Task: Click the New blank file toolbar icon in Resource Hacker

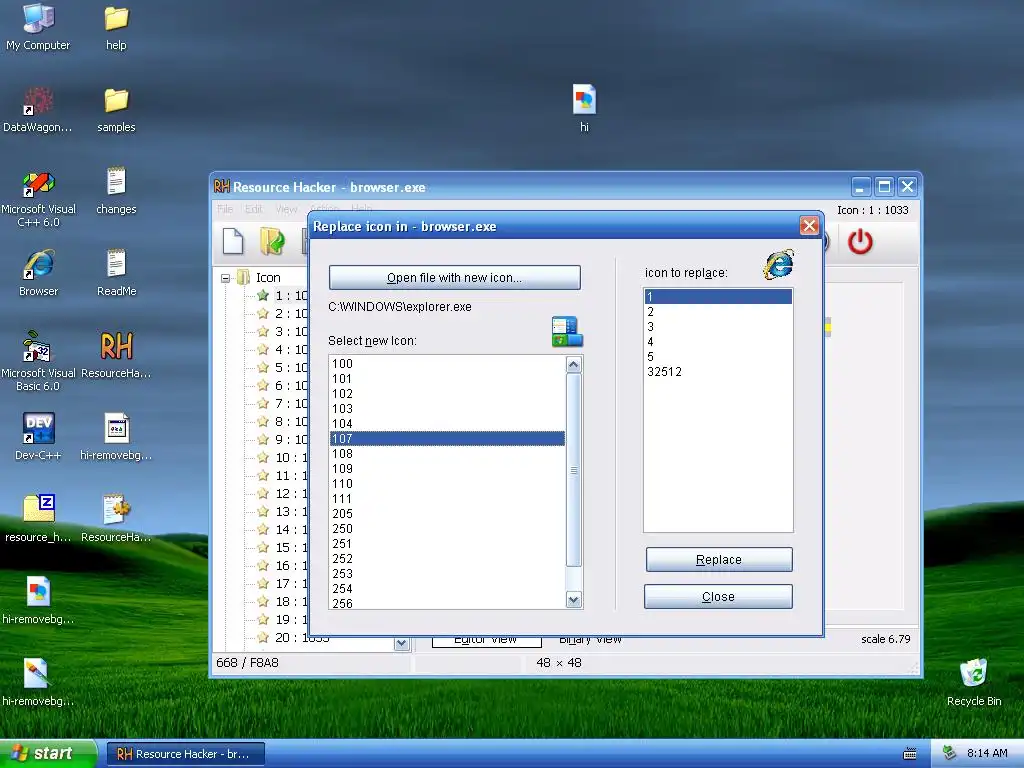Action: pos(233,242)
